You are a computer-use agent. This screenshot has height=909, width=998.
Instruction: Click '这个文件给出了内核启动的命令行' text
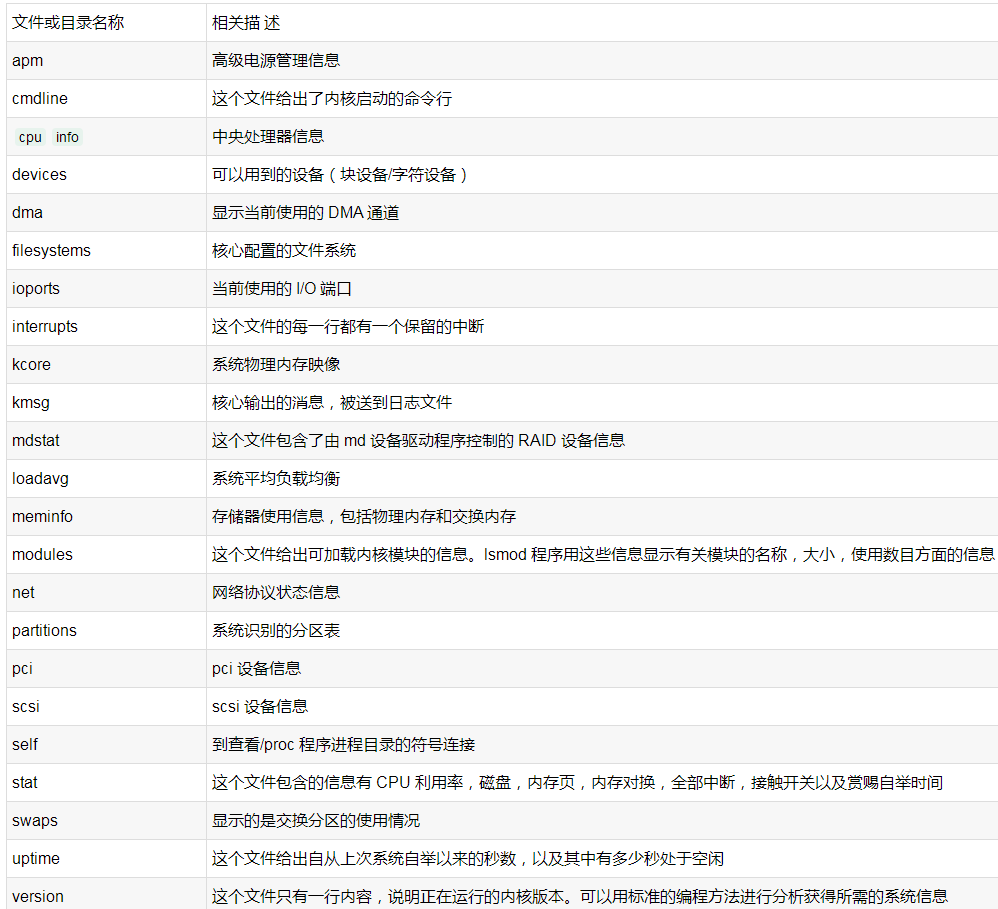332,99
